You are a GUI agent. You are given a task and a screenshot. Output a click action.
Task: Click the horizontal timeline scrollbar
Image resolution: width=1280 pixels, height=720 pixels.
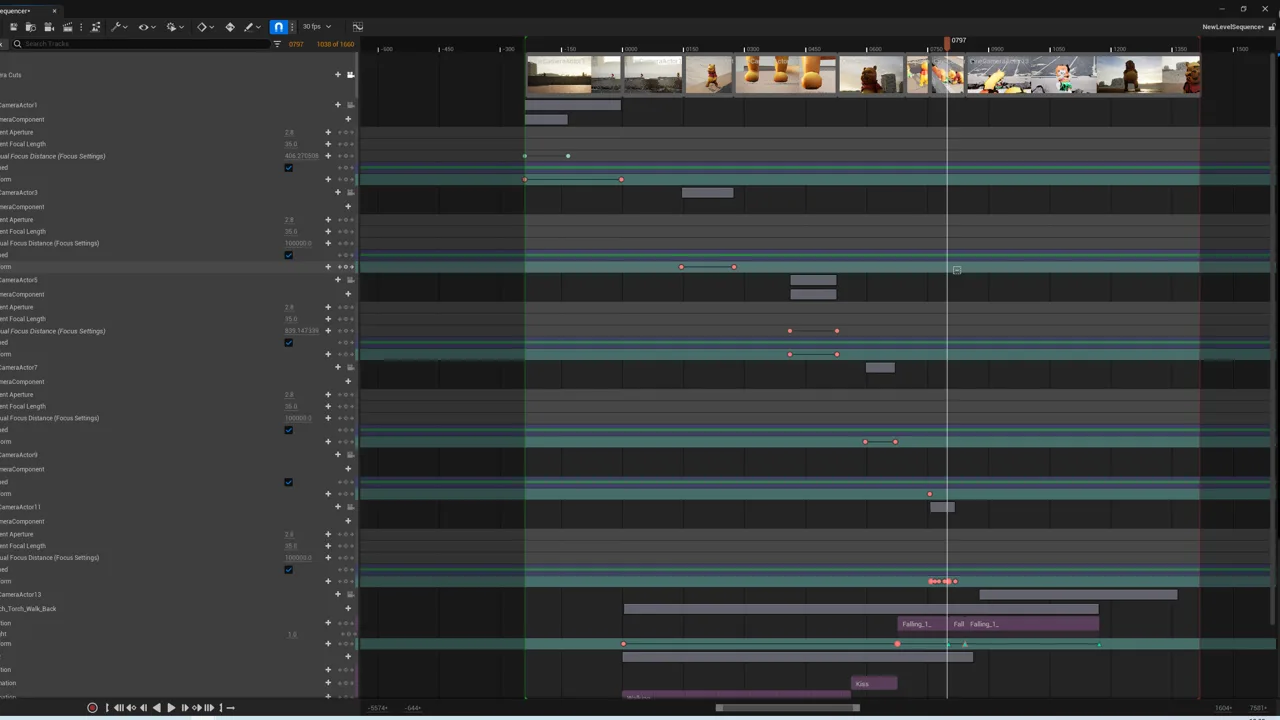point(787,708)
